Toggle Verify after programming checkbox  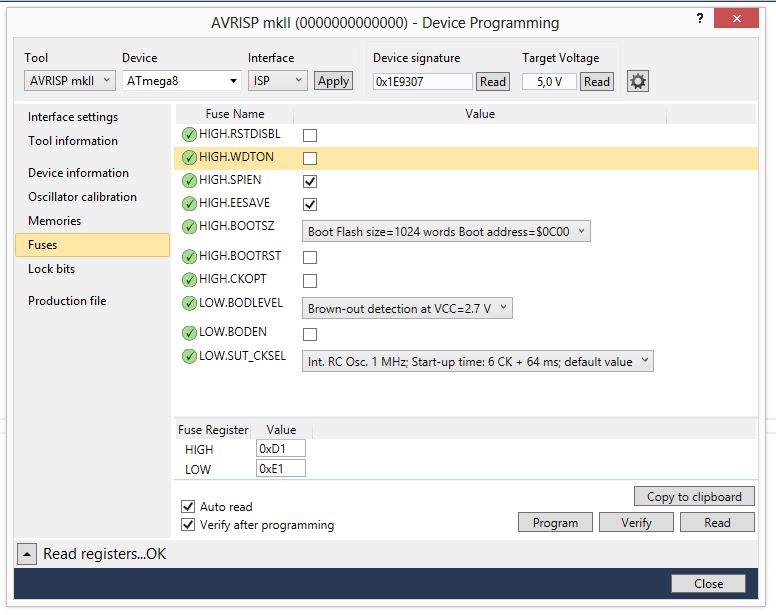tap(188, 524)
